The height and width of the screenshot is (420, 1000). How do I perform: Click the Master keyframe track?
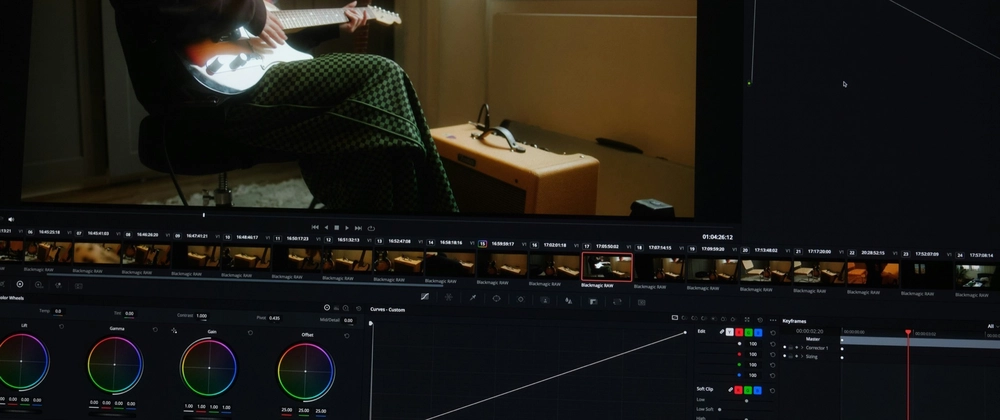click(920, 341)
